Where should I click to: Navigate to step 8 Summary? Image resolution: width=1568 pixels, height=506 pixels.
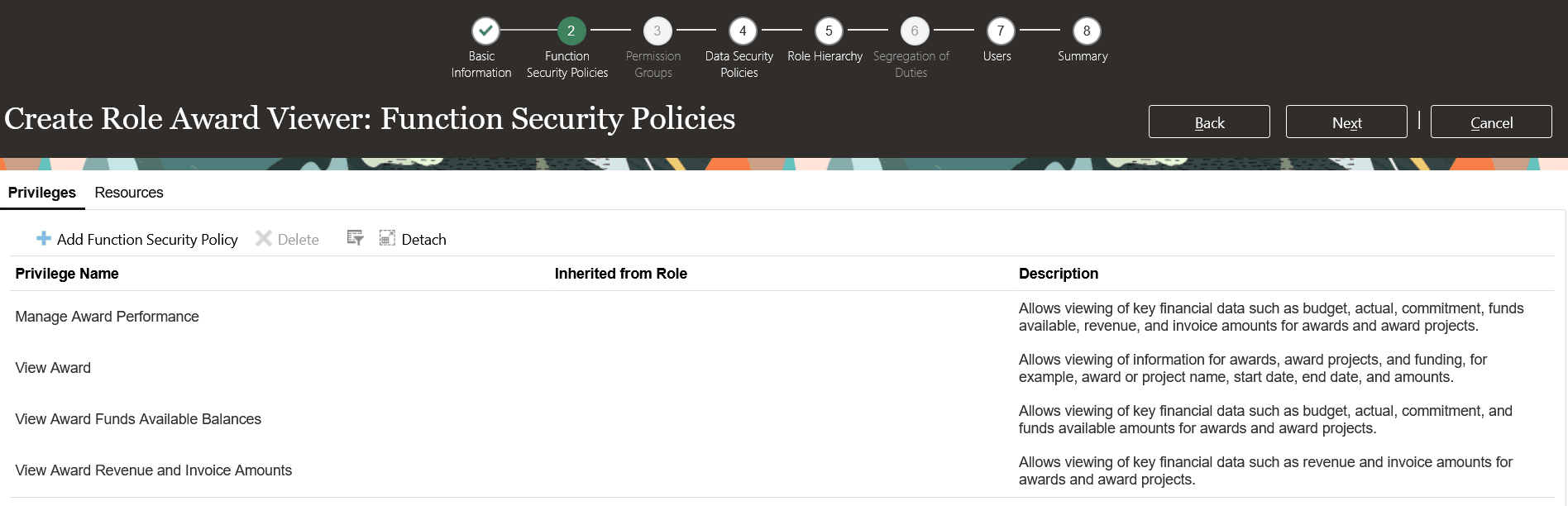click(x=1087, y=31)
